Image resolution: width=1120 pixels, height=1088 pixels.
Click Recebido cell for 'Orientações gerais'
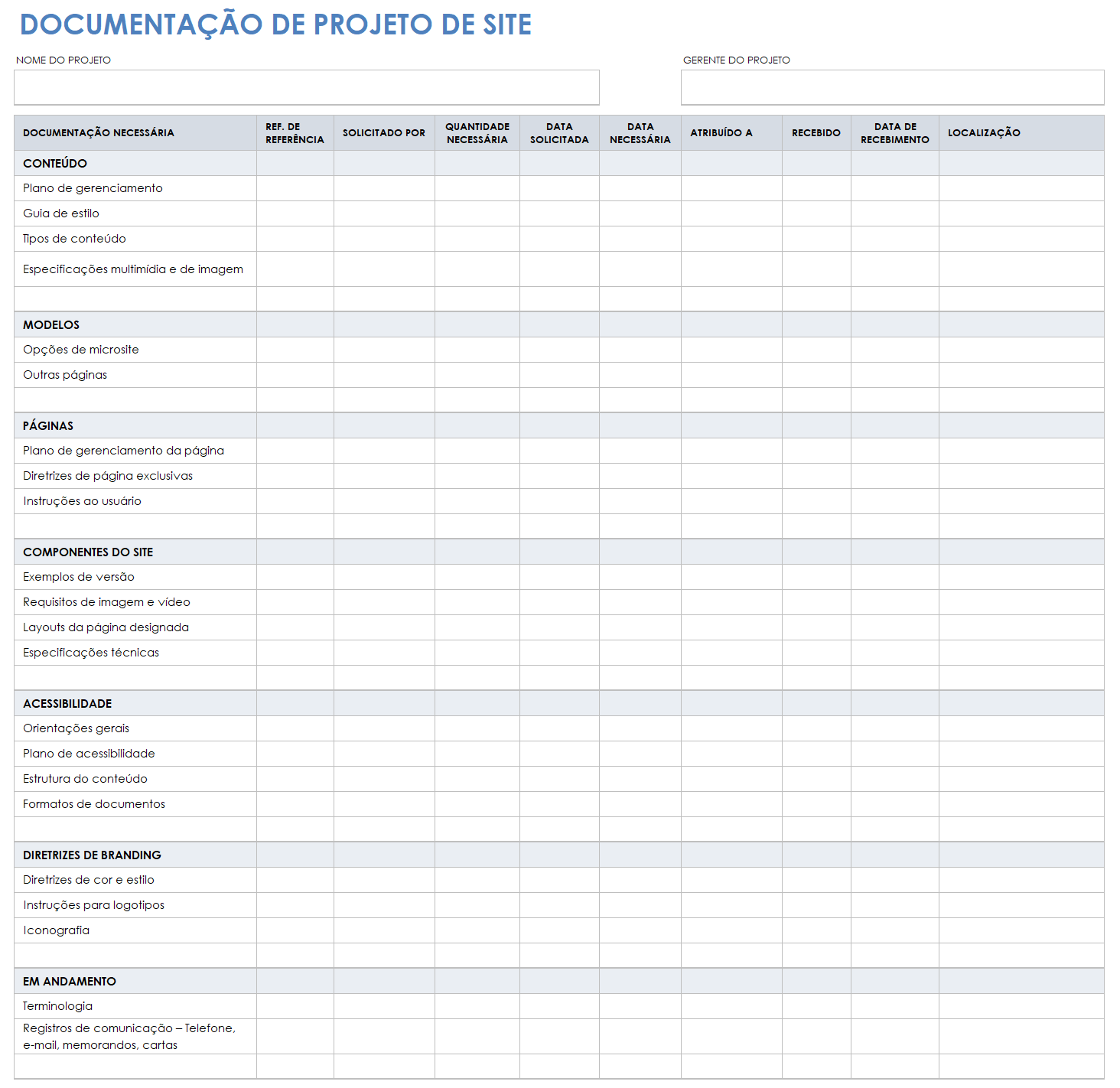click(x=816, y=728)
